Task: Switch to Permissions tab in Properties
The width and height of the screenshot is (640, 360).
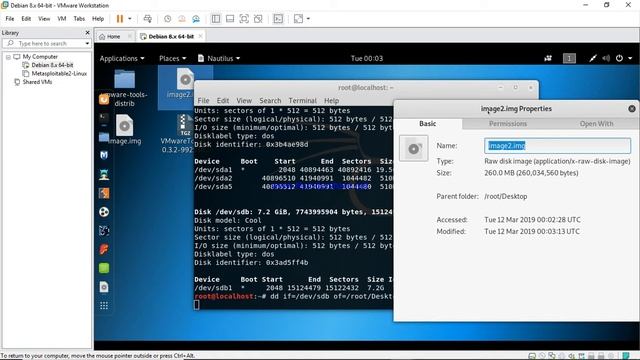Action: 508,124
